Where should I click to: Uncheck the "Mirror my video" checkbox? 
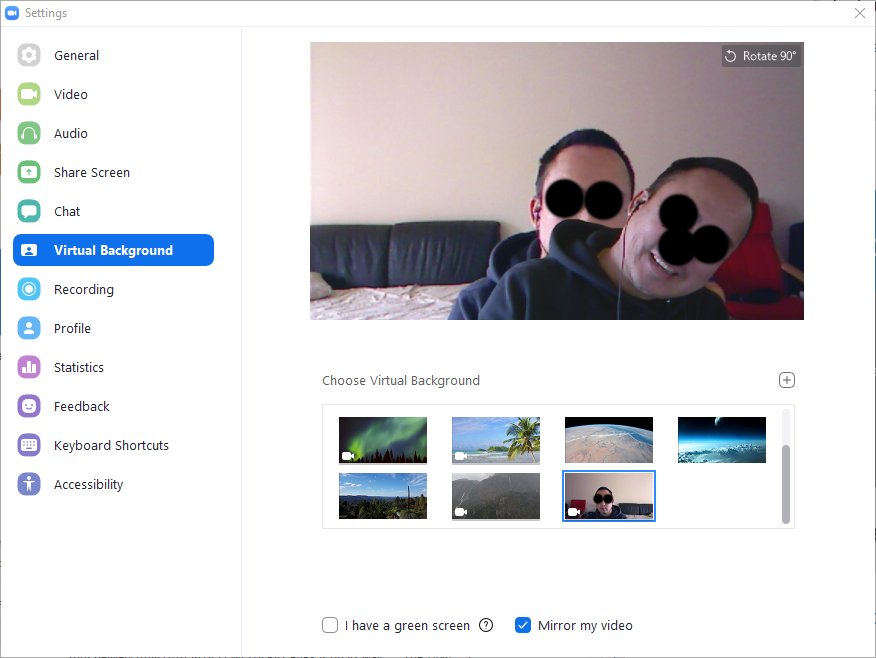522,626
